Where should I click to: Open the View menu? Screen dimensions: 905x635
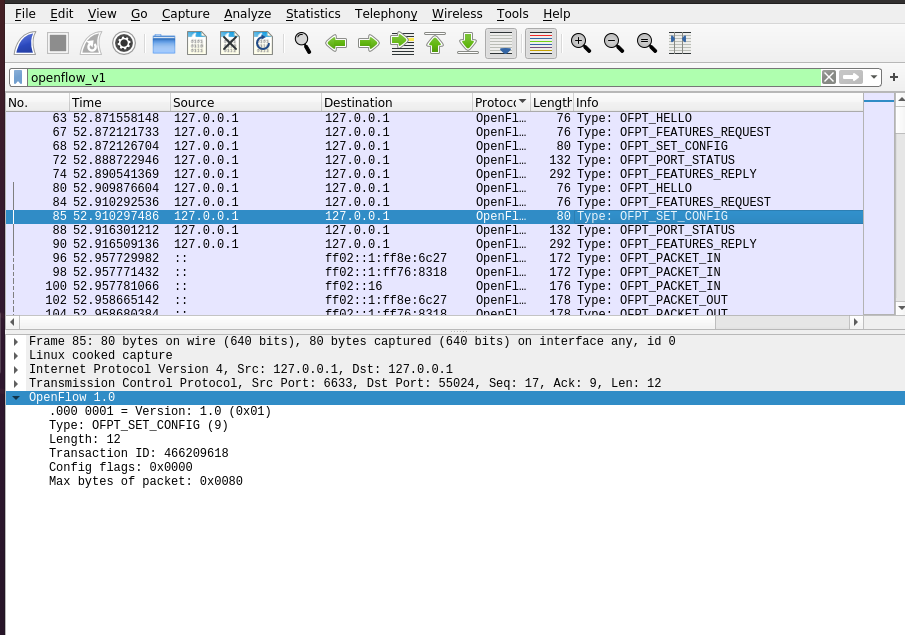[x=102, y=14]
